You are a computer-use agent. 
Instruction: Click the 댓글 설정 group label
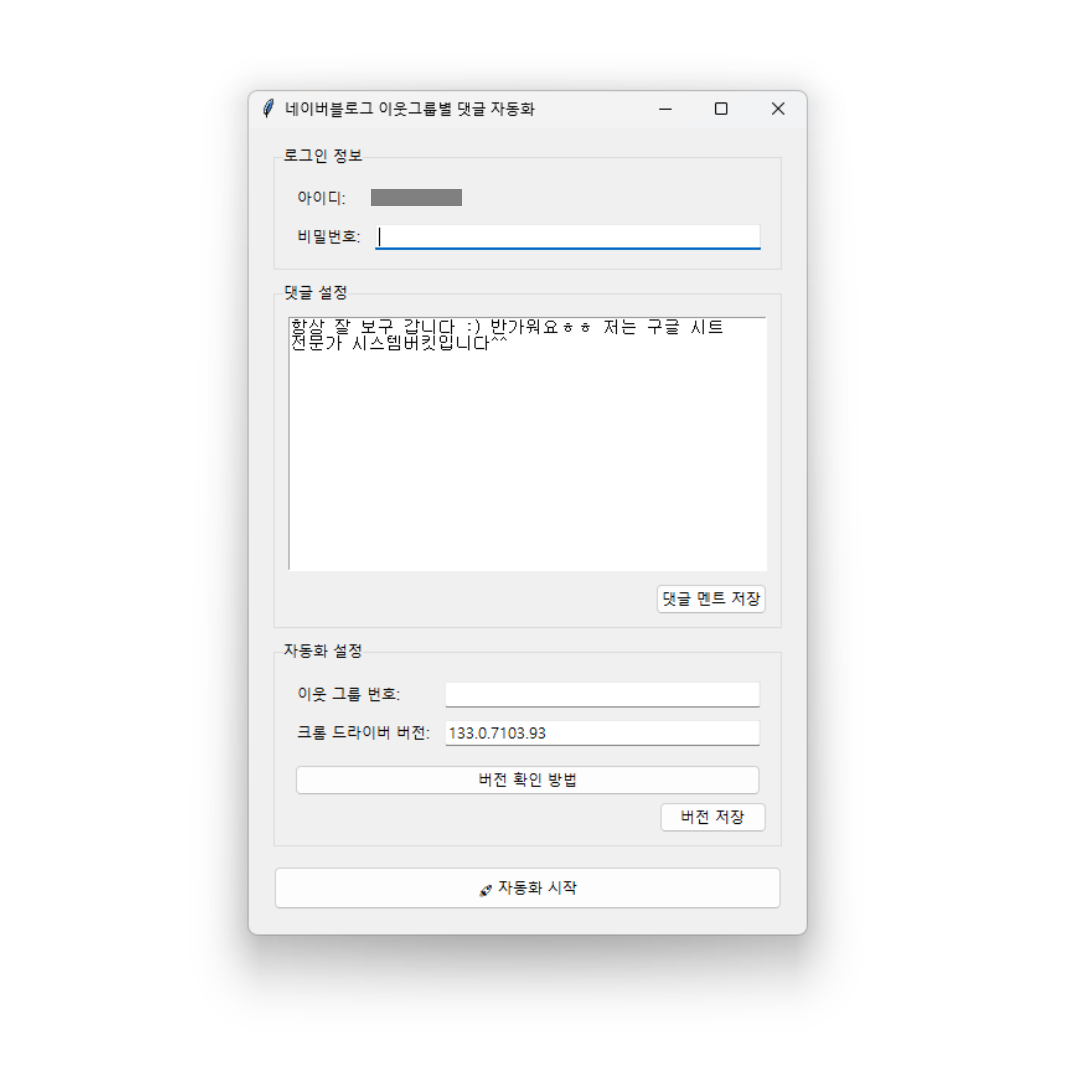pos(315,293)
